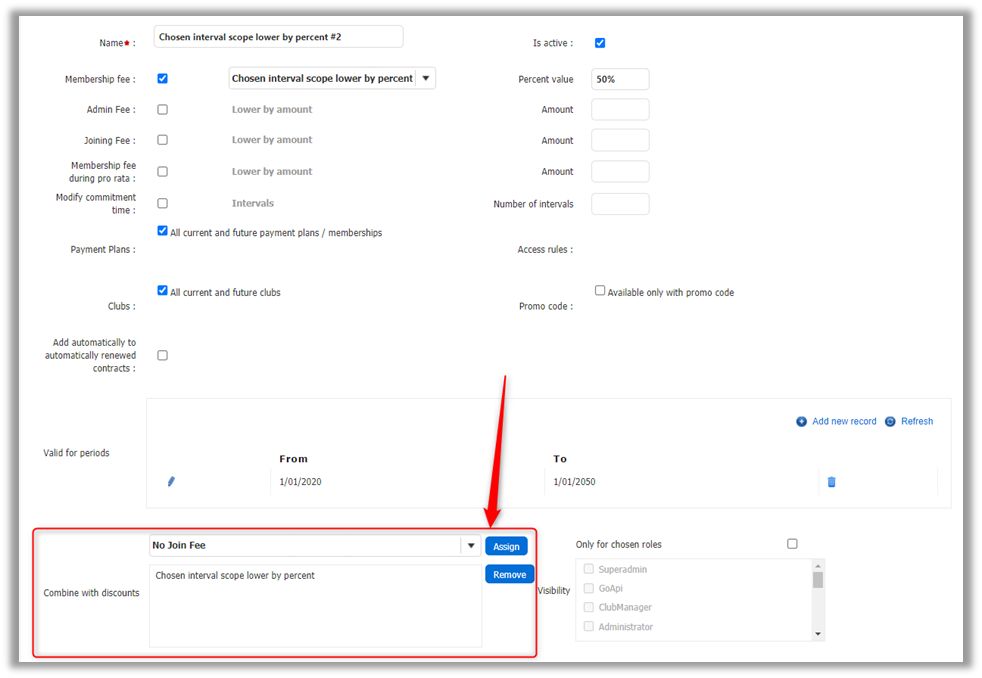
Task: Check the Only for chosen roles box
Action: tap(792, 544)
